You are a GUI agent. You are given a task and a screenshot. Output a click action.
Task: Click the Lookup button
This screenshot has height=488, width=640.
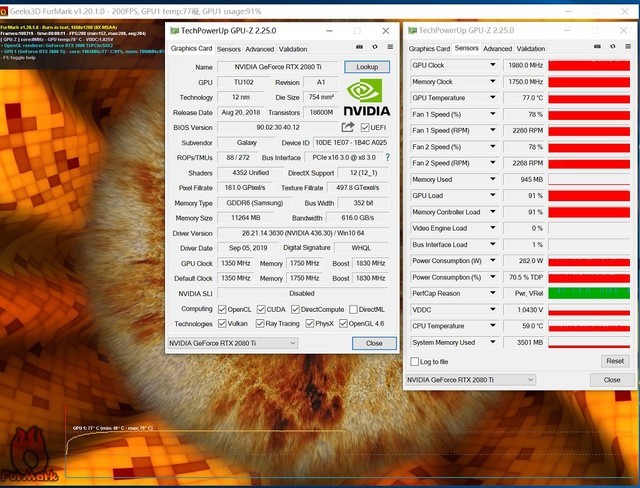pyautogui.click(x=367, y=67)
